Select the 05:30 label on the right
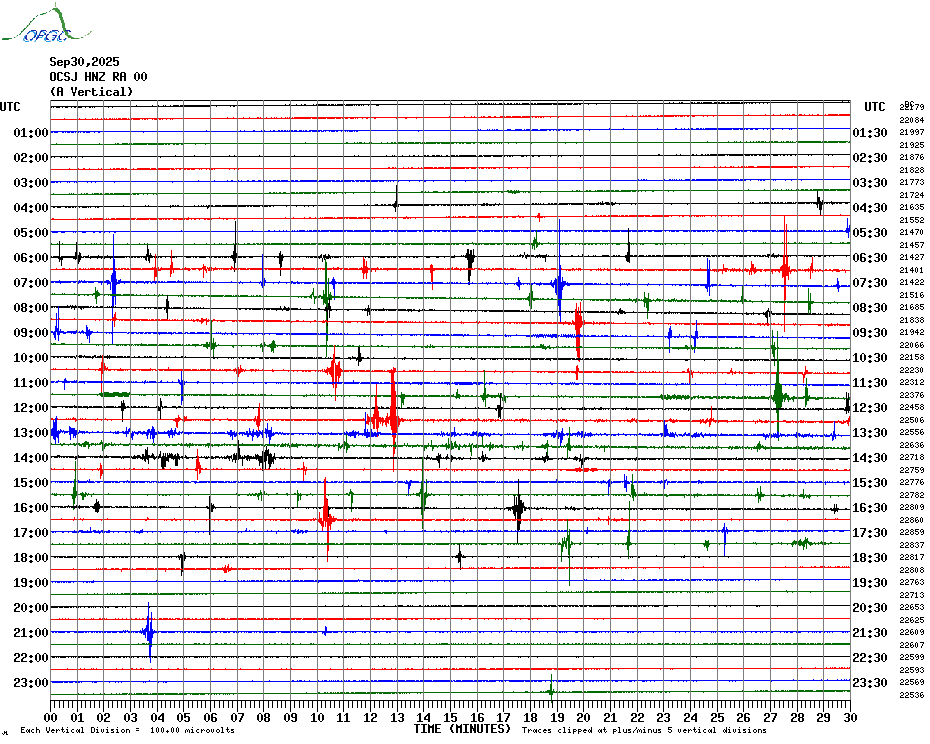Image resolution: width=930 pixels, height=744 pixels. (x=870, y=233)
